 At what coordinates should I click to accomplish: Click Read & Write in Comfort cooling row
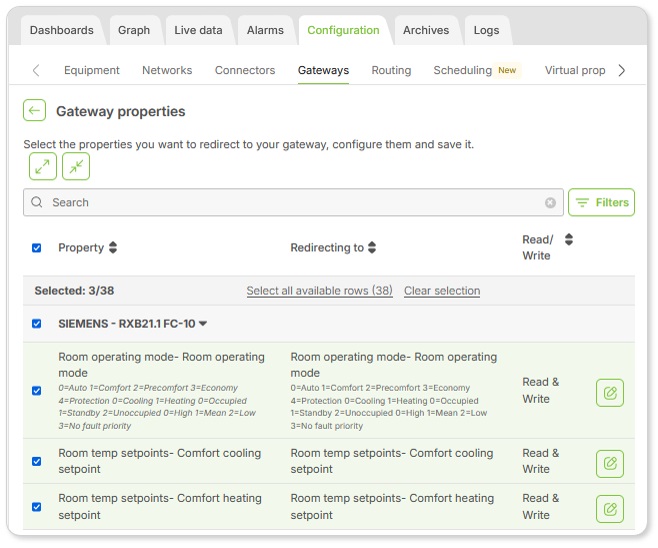540,461
